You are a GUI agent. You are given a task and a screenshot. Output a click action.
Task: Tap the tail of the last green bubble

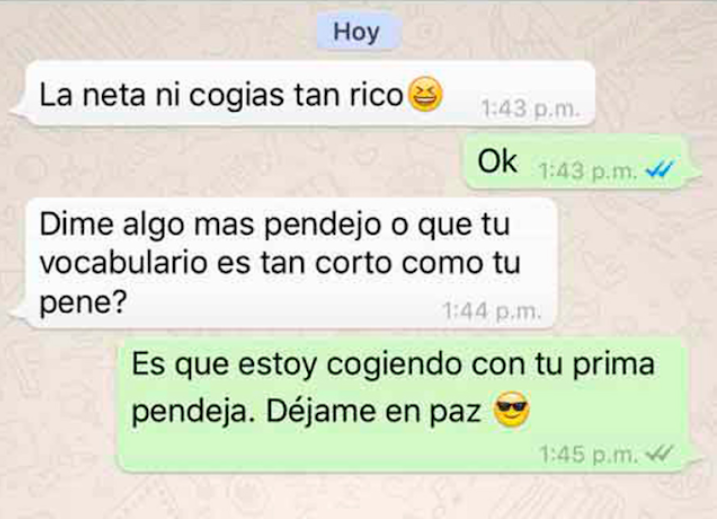click(x=695, y=458)
